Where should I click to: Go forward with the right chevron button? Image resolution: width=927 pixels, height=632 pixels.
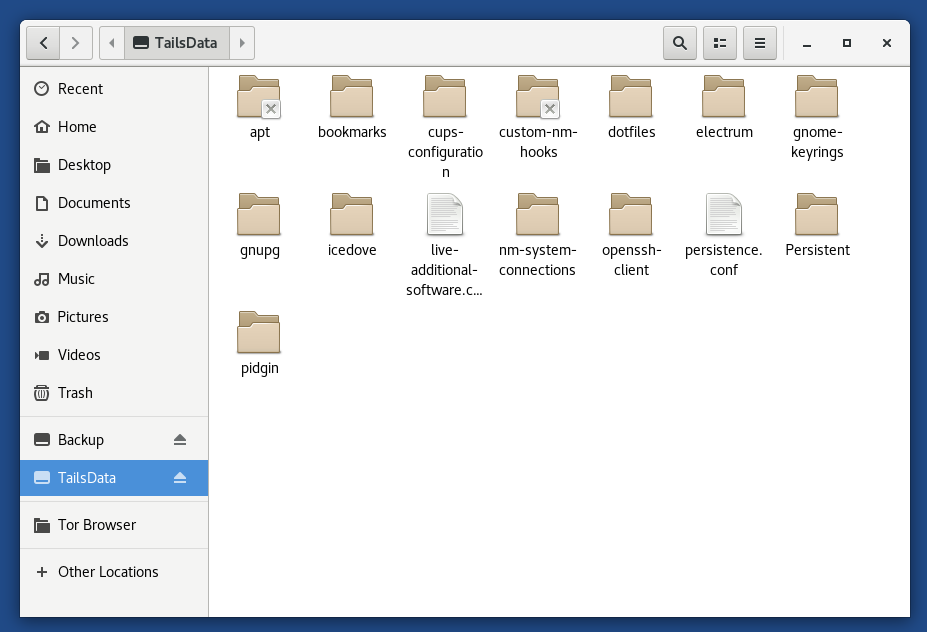coord(76,43)
